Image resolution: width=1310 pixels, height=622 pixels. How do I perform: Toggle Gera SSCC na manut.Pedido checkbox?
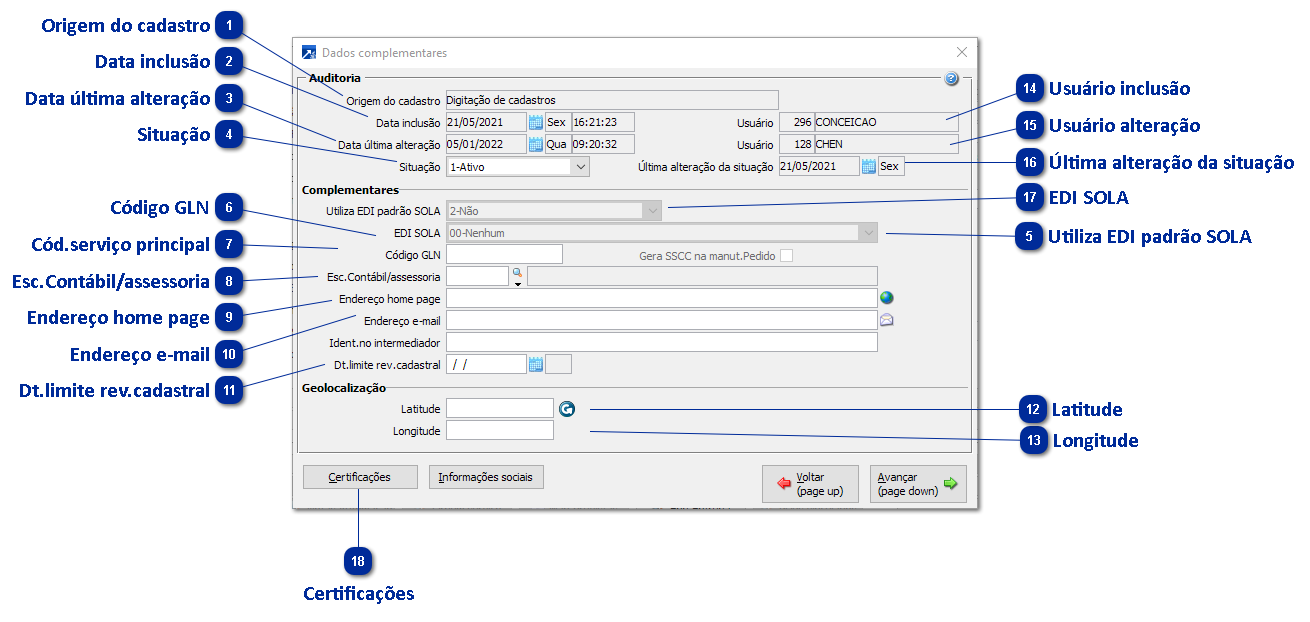click(786, 256)
